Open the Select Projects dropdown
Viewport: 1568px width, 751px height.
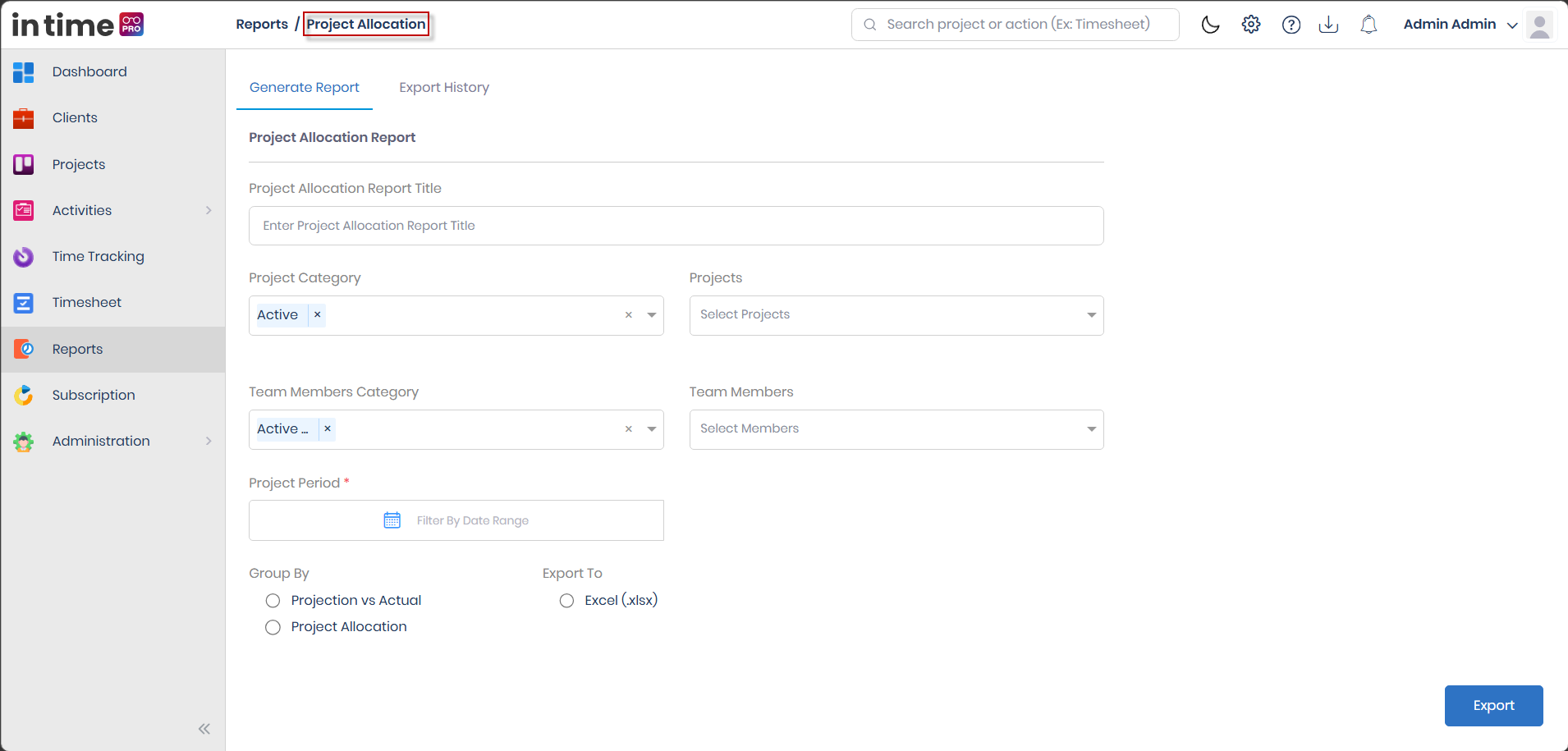click(x=896, y=315)
